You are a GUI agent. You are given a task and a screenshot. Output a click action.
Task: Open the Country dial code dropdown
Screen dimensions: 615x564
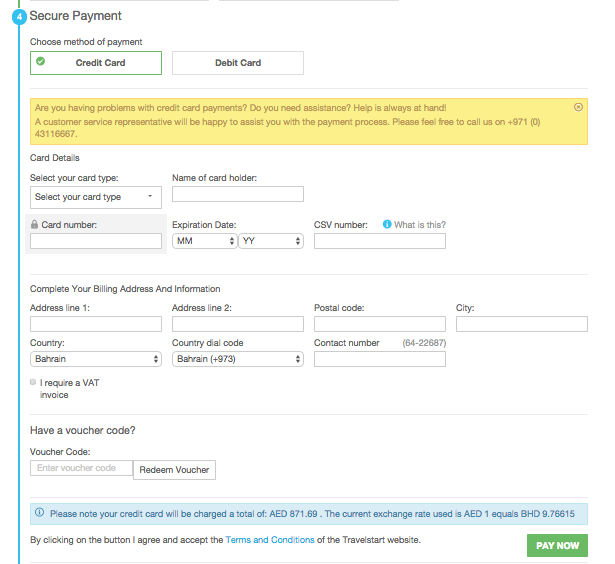238,359
